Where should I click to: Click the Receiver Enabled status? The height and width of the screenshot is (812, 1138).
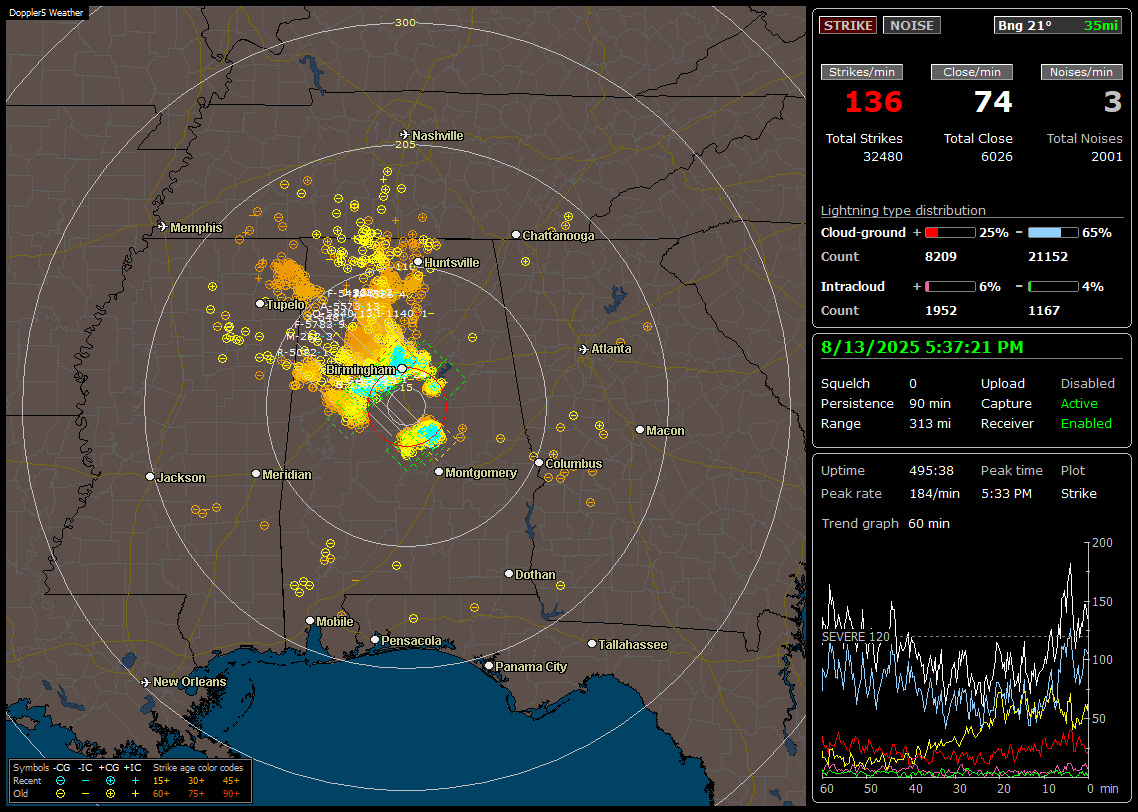1086,423
